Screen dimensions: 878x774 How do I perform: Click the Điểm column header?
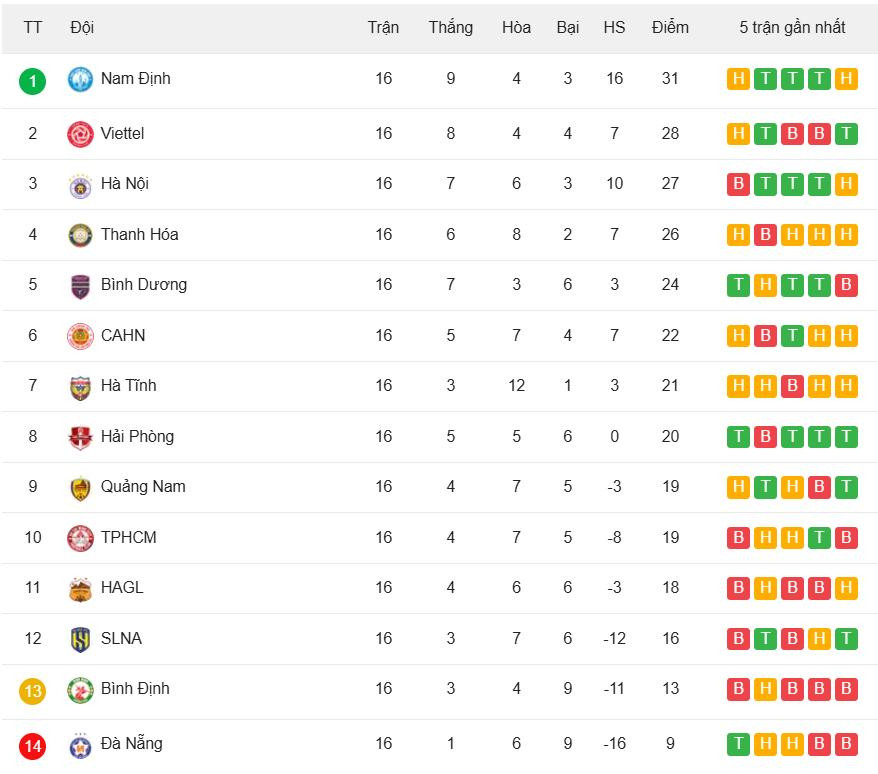[x=670, y=27]
